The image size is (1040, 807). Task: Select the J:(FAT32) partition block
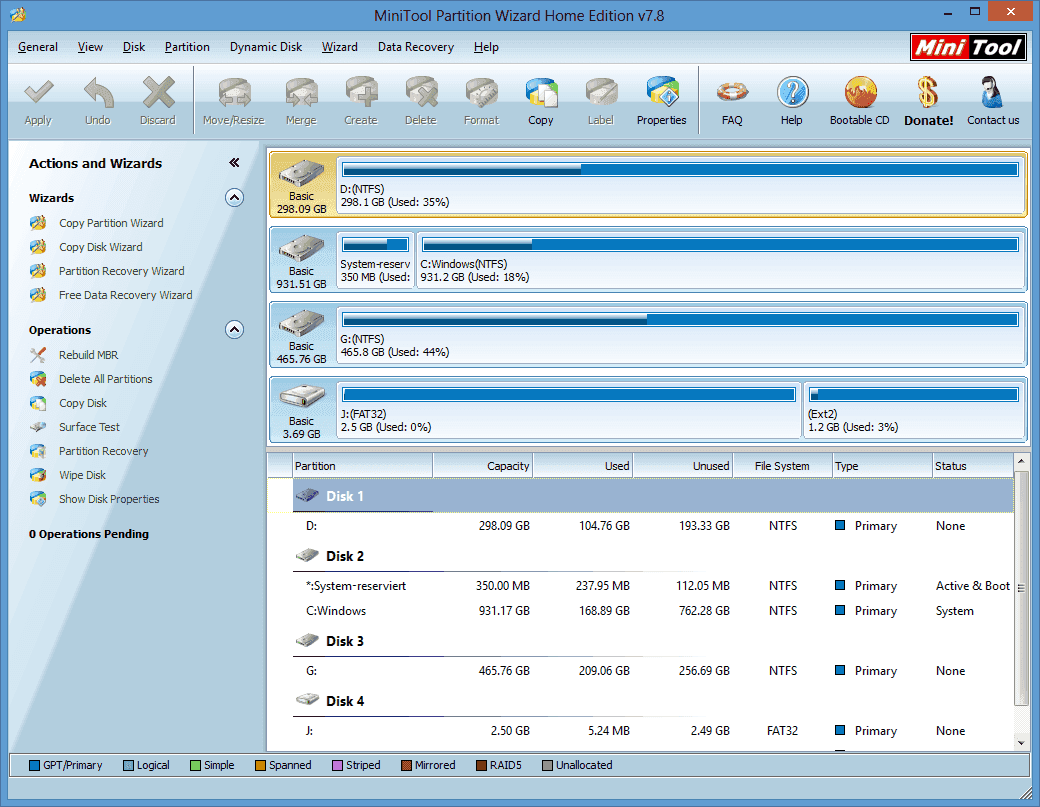pos(569,410)
